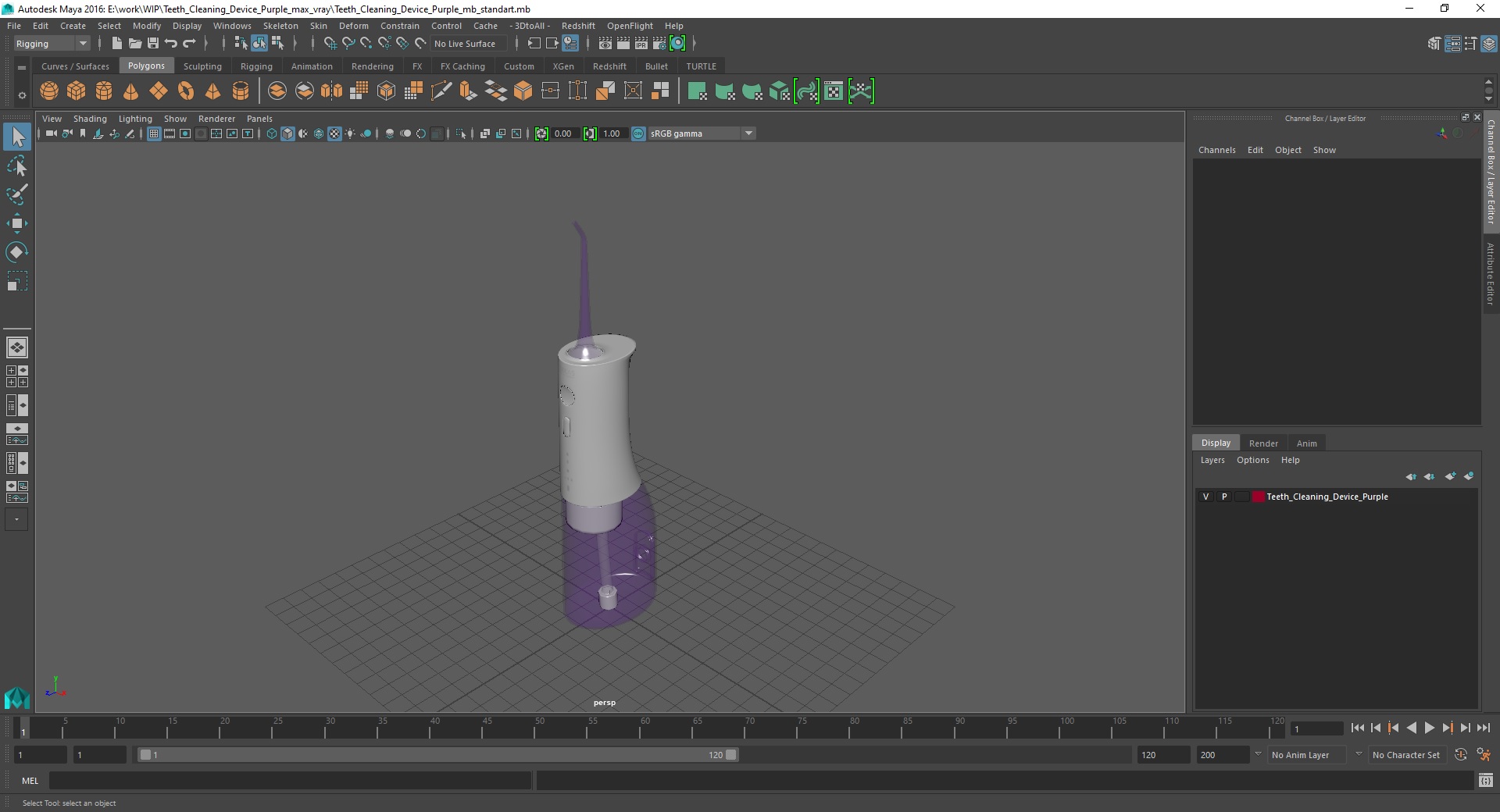
Task: Open the sRGB gamma color space dropdown
Action: pyautogui.click(x=702, y=134)
